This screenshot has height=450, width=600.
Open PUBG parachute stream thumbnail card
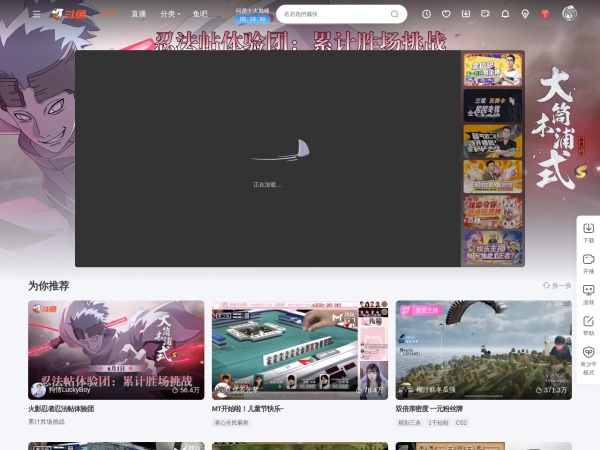[x=484, y=350]
